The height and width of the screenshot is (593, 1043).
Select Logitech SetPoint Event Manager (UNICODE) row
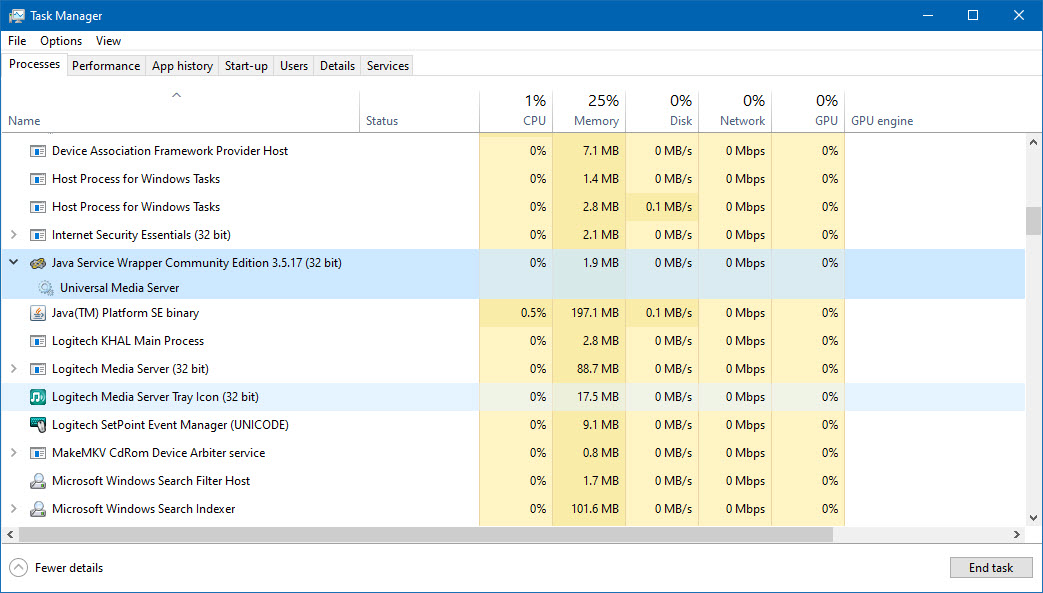[x=513, y=425]
